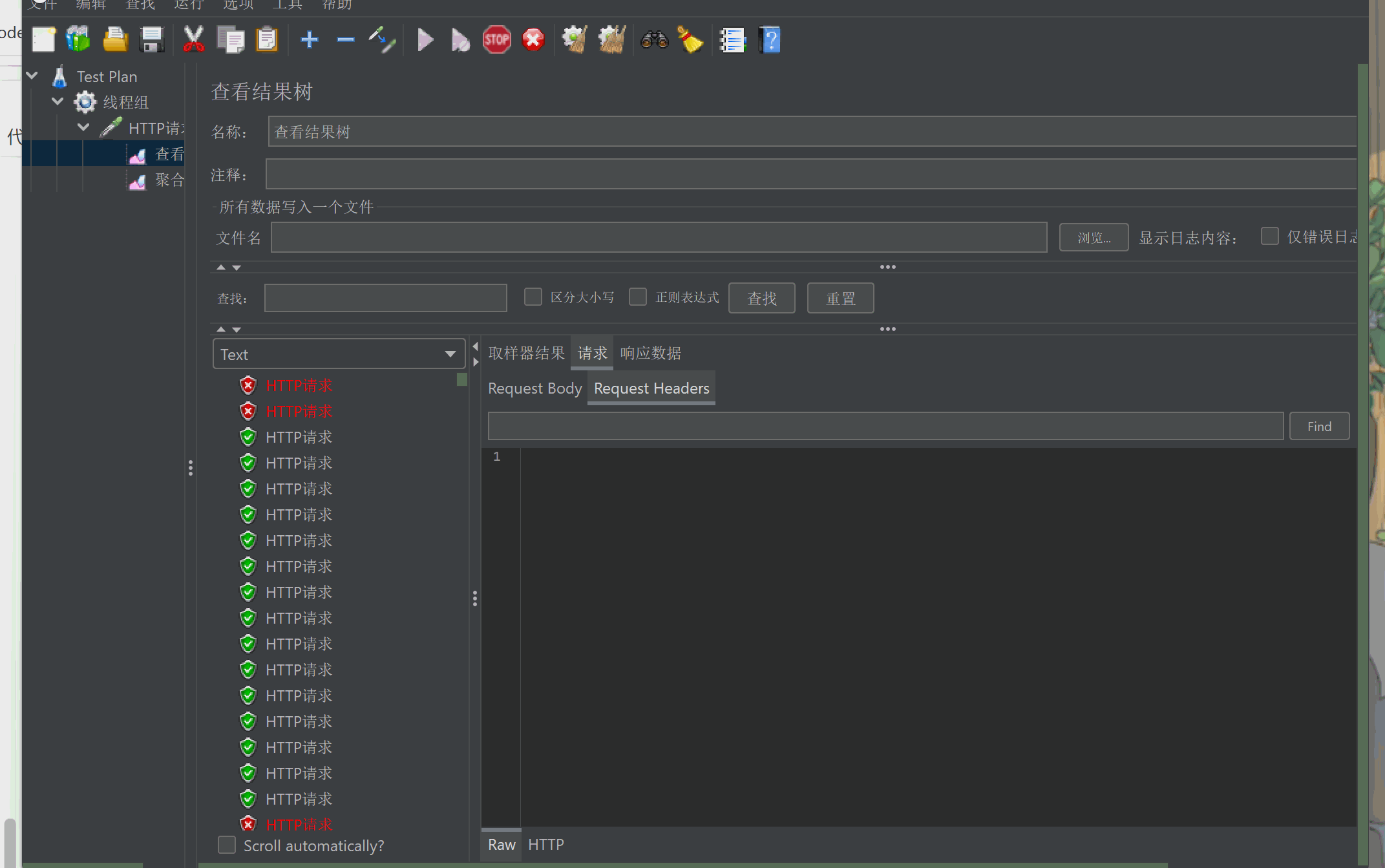Enable the 区分大小写 checkbox
The image size is (1385, 868).
point(533,297)
